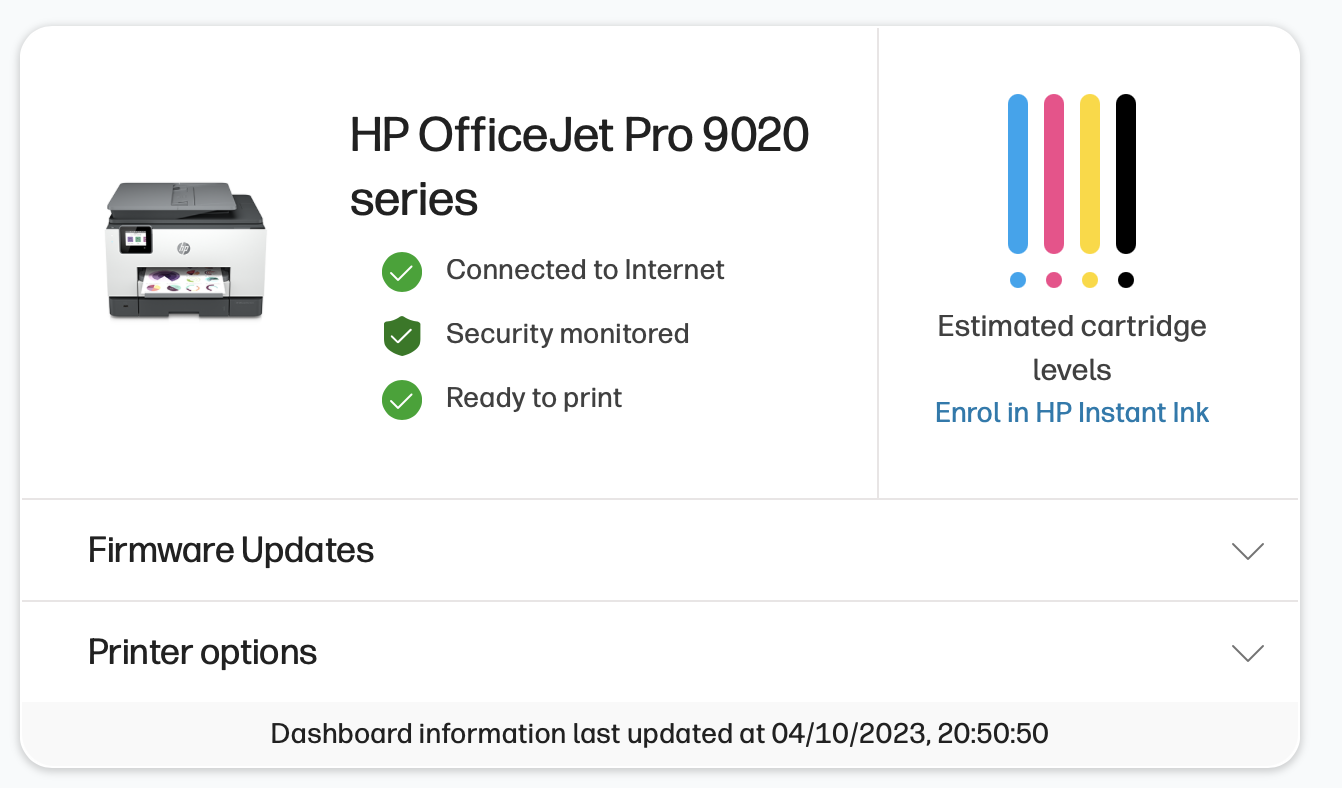This screenshot has height=788, width=1342.
Task: Click the Connected to Internet checkmark icon
Action: [401, 270]
